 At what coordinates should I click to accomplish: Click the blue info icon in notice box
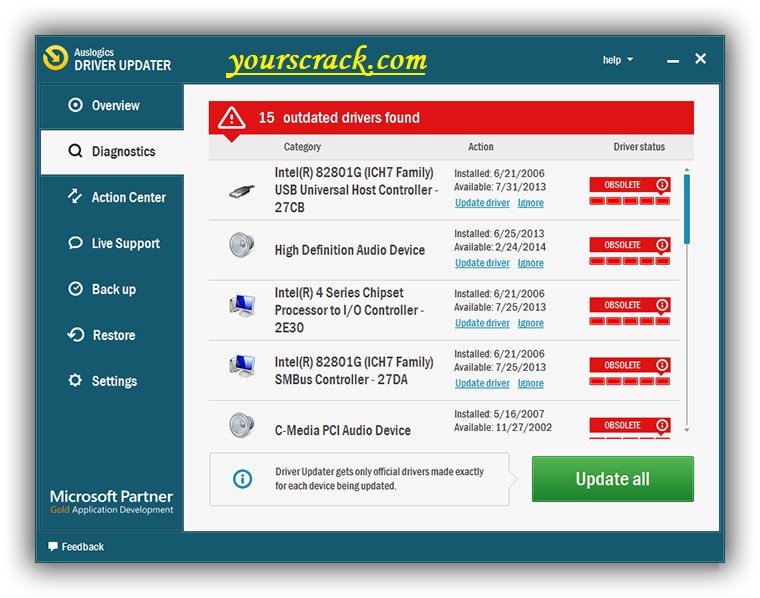pos(242,479)
